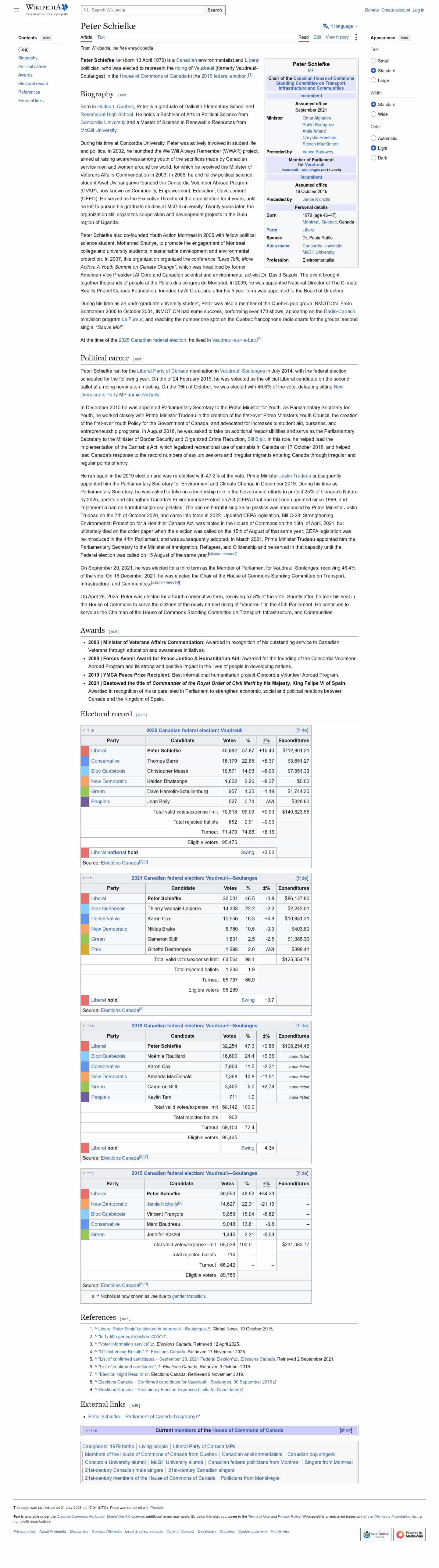Image resolution: width=439 pixels, height=1568 pixels.
Task: Click the Search button
Action: tap(215, 10)
